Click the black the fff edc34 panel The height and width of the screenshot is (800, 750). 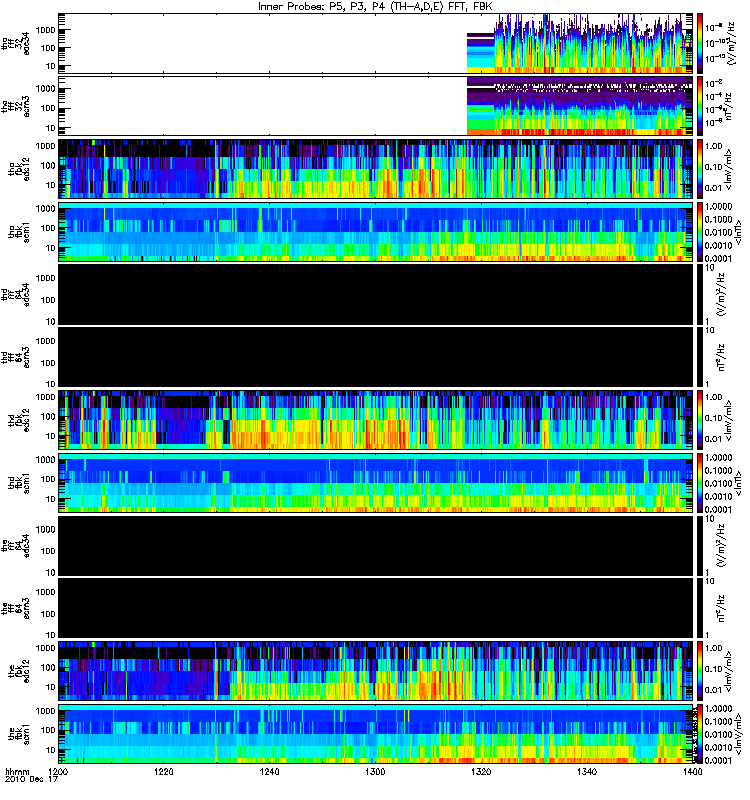[x=376, y=546]
